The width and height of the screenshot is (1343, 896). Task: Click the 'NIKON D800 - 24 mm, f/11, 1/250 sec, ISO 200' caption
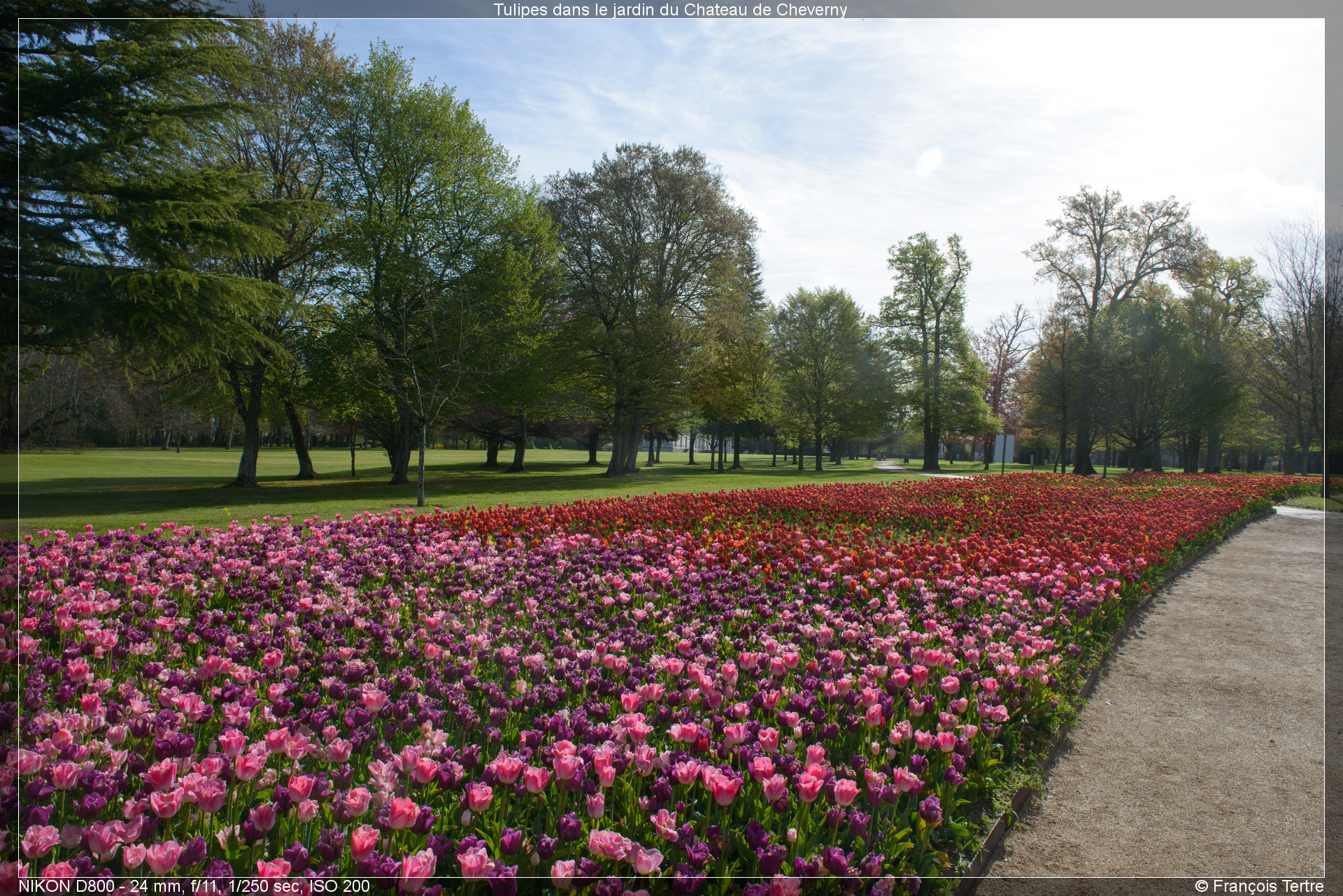click(x=194, y=886)
